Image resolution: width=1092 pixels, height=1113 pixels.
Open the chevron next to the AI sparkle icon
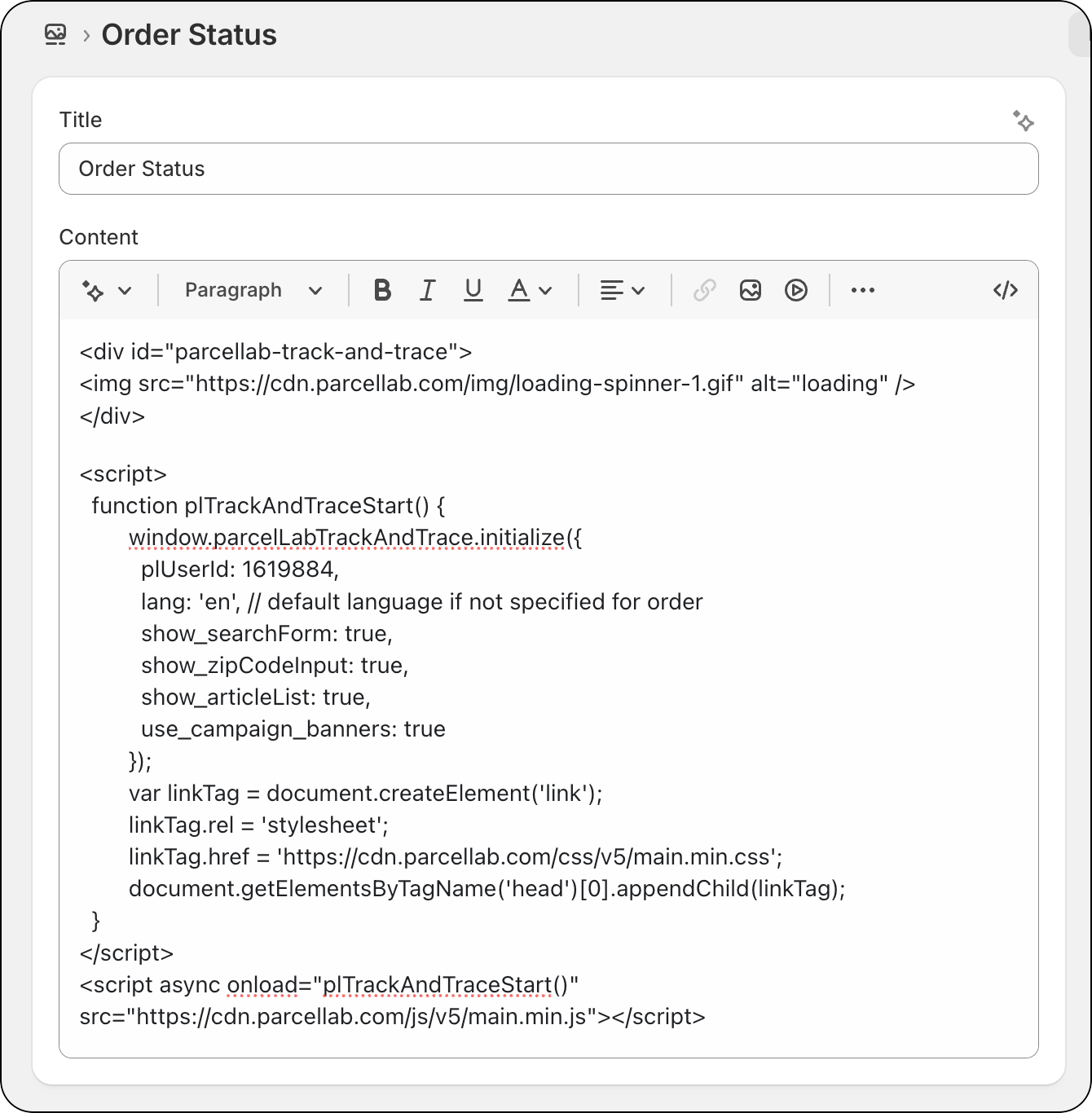pos(124,289)
